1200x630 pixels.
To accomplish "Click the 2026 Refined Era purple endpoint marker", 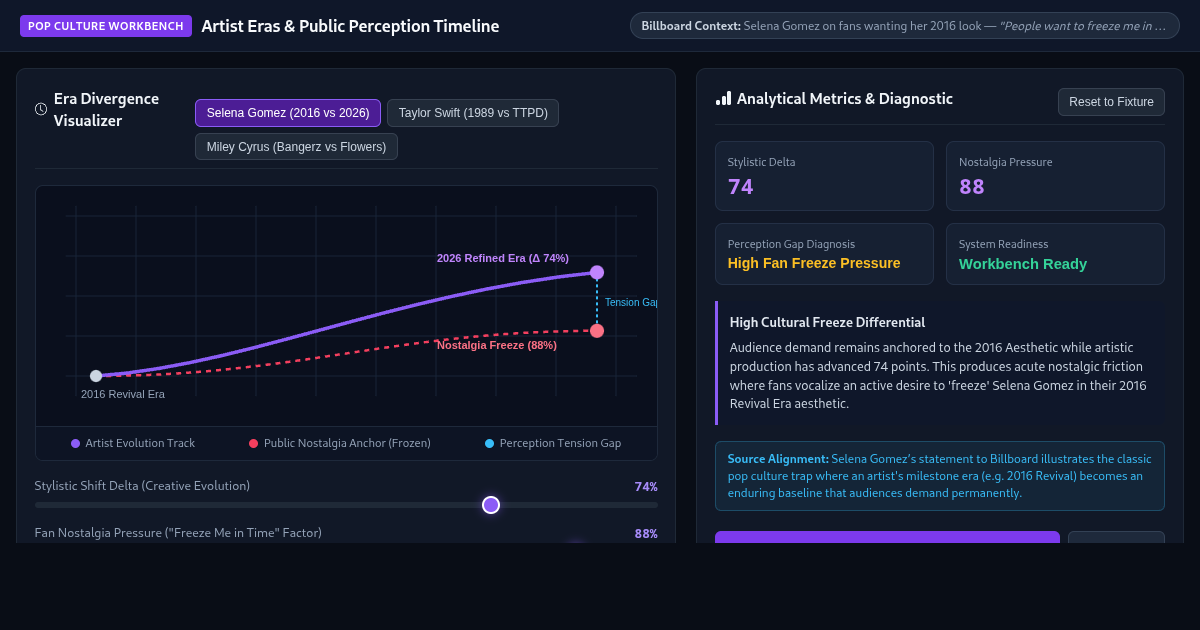I will 597,272.
